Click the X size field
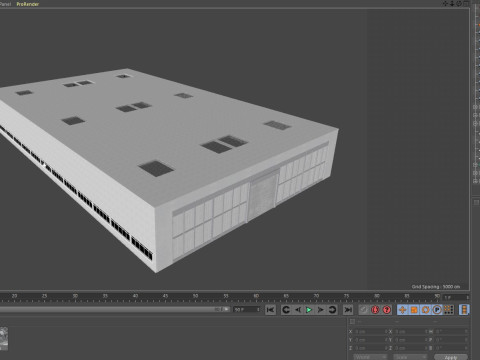 410,332
